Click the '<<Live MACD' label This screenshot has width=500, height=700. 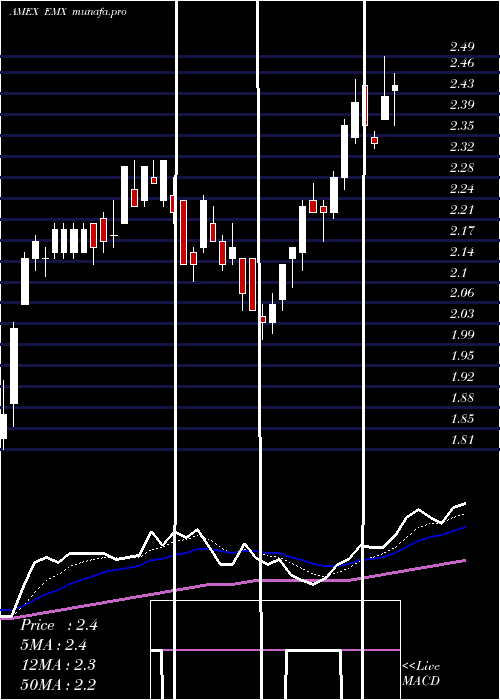pyautogui.click(x=421, y=674)
